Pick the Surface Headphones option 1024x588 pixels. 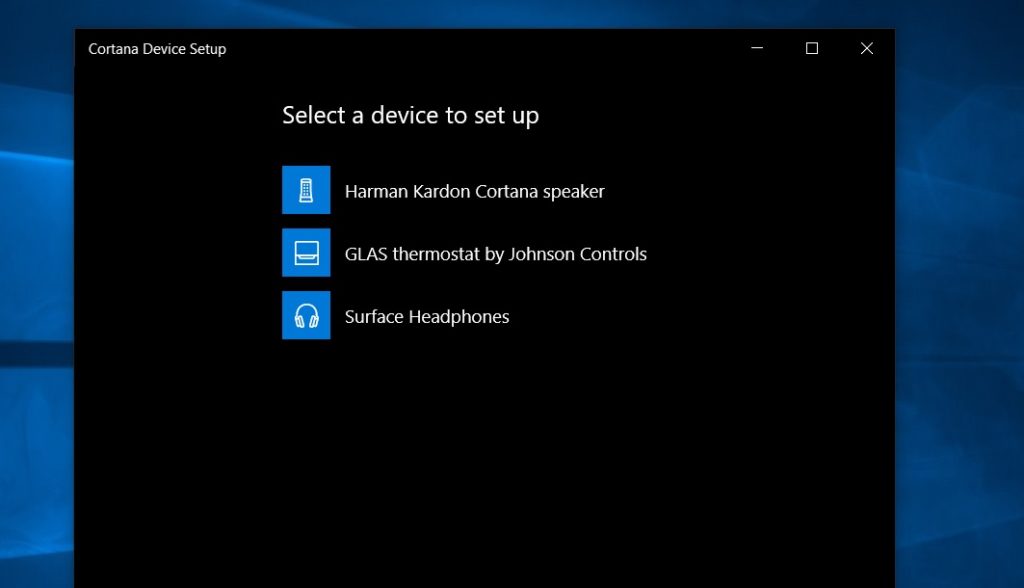pyautogui.click(x=427, y=316)
